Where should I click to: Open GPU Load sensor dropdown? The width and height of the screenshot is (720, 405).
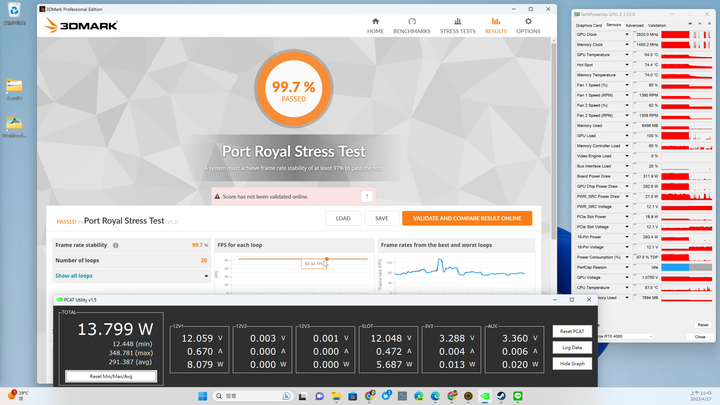(627, 136)
